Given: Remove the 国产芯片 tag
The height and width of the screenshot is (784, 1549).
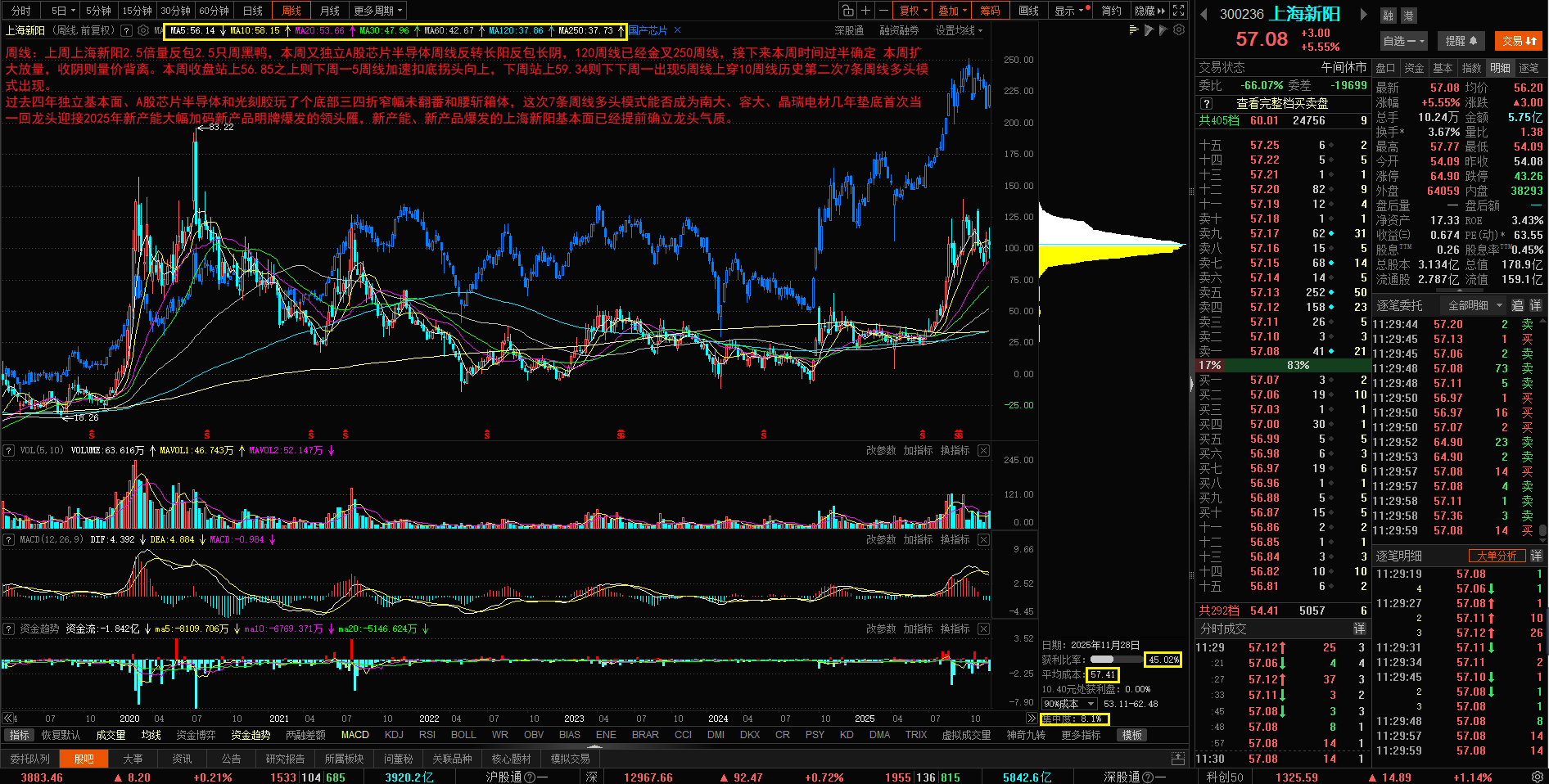Looking at the screenshot, I should (x=677, y=31).
